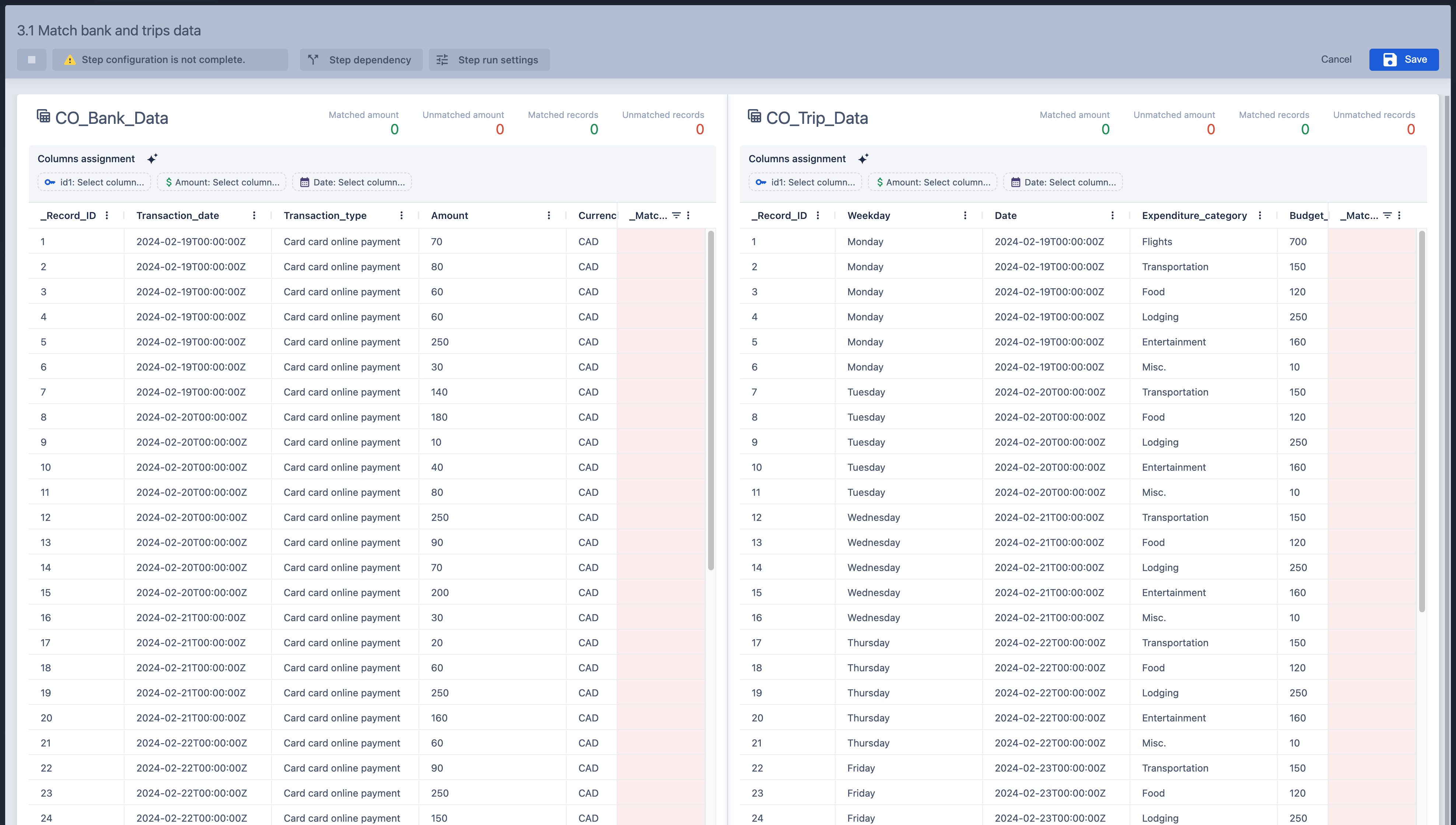1456x825 pixels.
Task: Select id1 column for CO_Bank_Data
Action: click(x=95, y=182)
